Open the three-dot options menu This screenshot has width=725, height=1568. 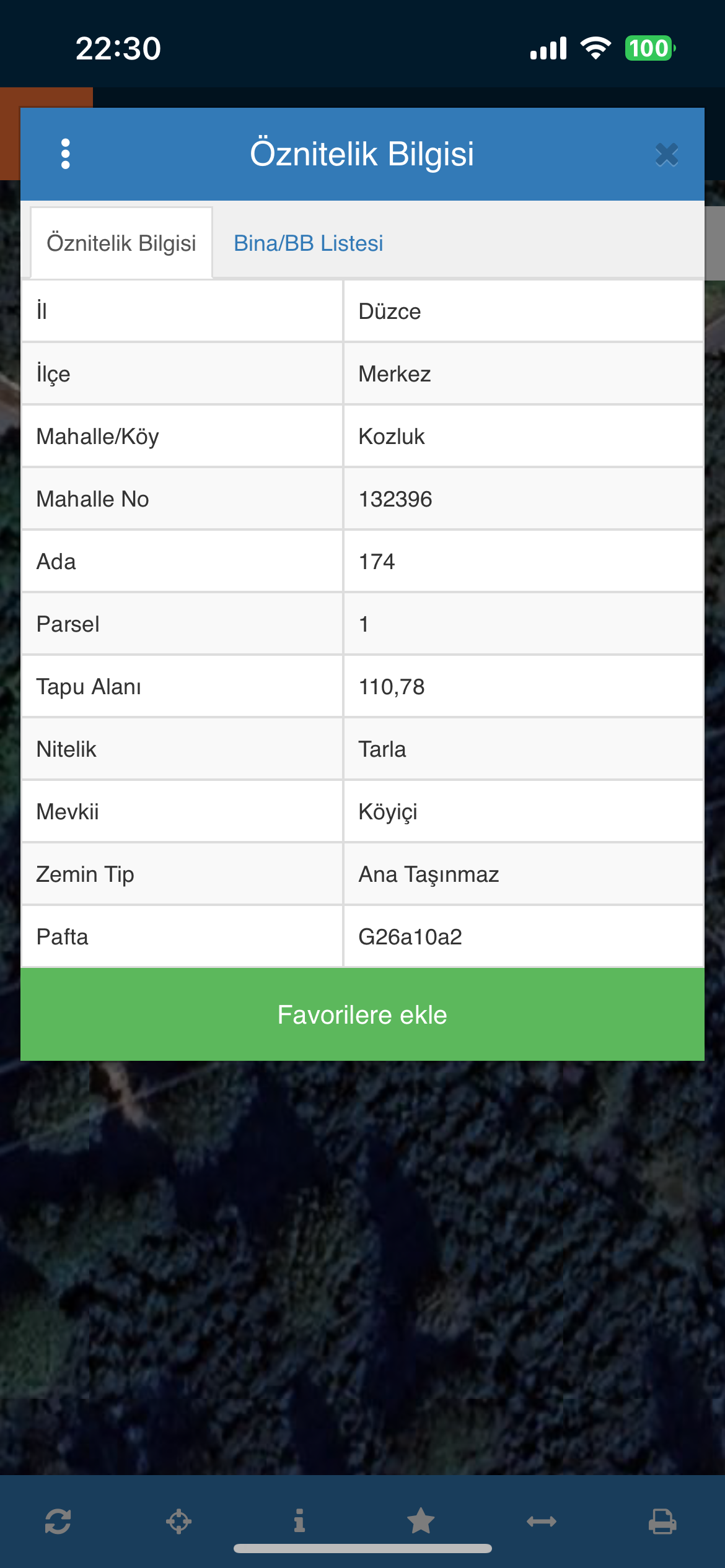65,154
